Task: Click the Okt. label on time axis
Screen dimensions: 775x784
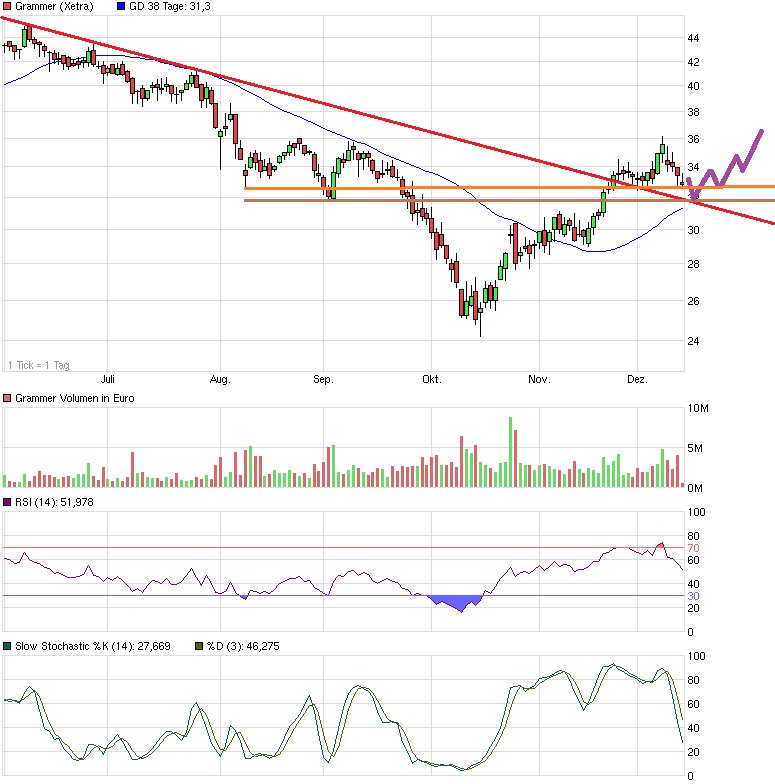Action: click(431, 380)
